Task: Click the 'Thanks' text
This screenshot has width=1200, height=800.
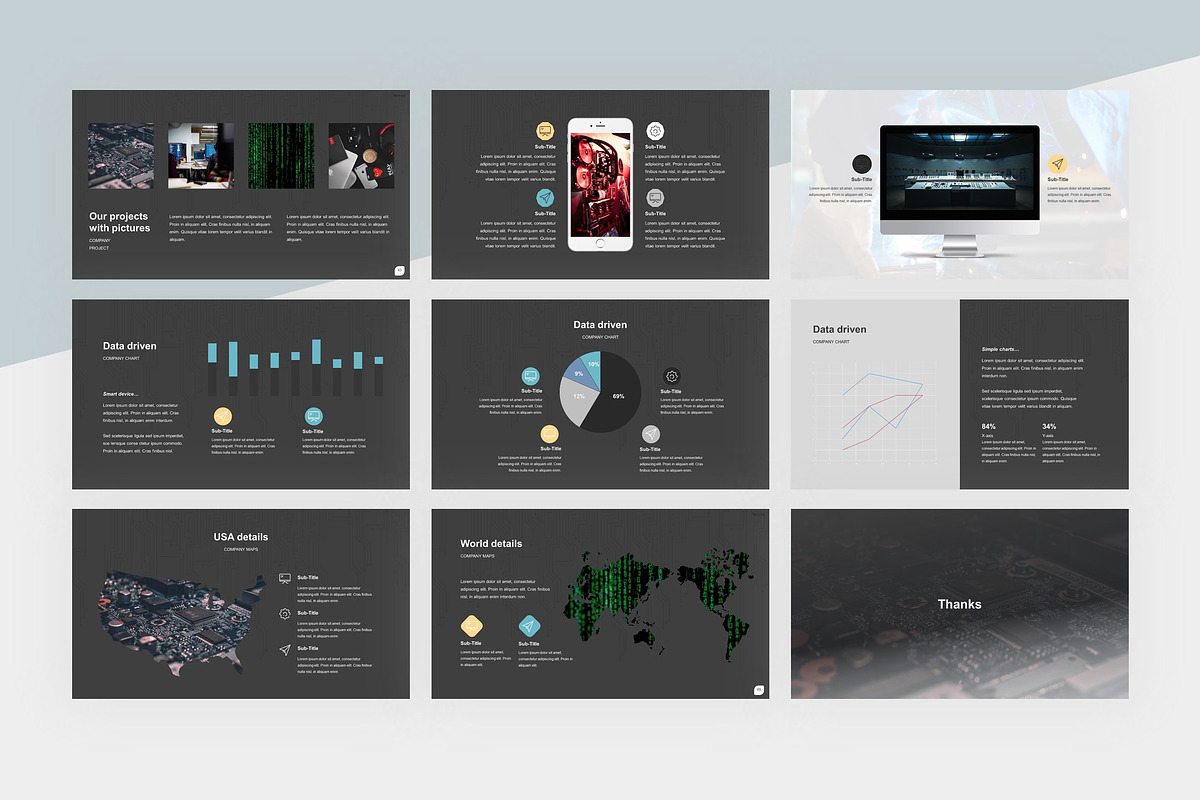Action: [x=960, y=604]
